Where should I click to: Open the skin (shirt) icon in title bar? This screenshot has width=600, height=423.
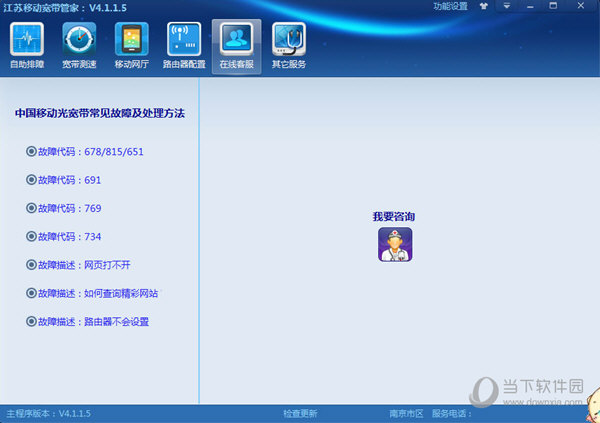tap(484, 6)
